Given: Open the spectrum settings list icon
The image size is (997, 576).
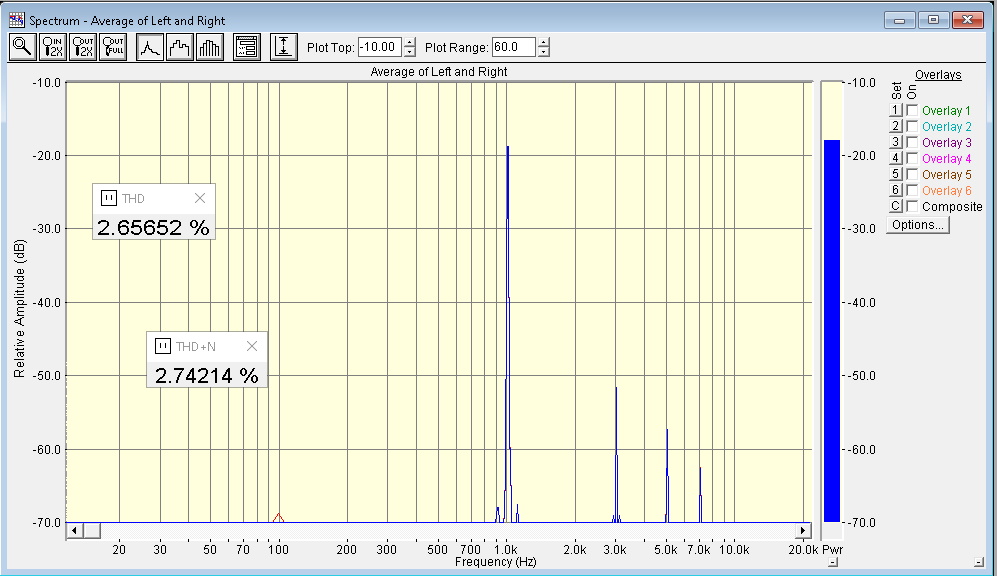Looking at the screenshot, I should [x=247, y=47].
